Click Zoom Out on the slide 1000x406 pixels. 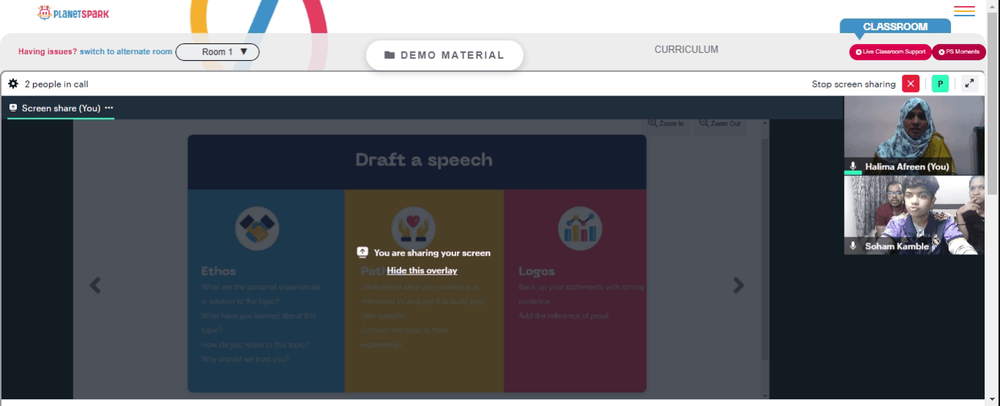pyautogui.click(x=720, y=124)
